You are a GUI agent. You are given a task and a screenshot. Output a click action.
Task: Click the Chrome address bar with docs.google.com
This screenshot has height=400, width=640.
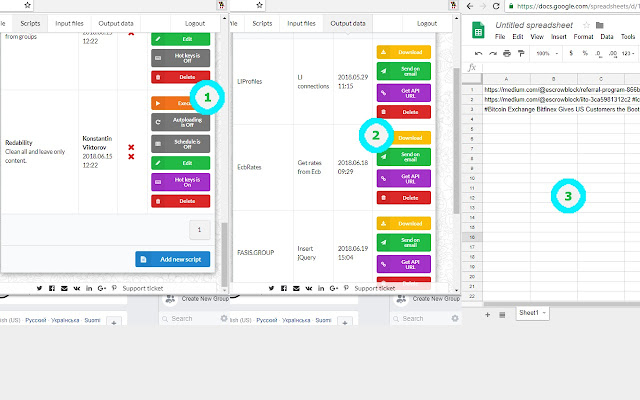coord(573,6)
